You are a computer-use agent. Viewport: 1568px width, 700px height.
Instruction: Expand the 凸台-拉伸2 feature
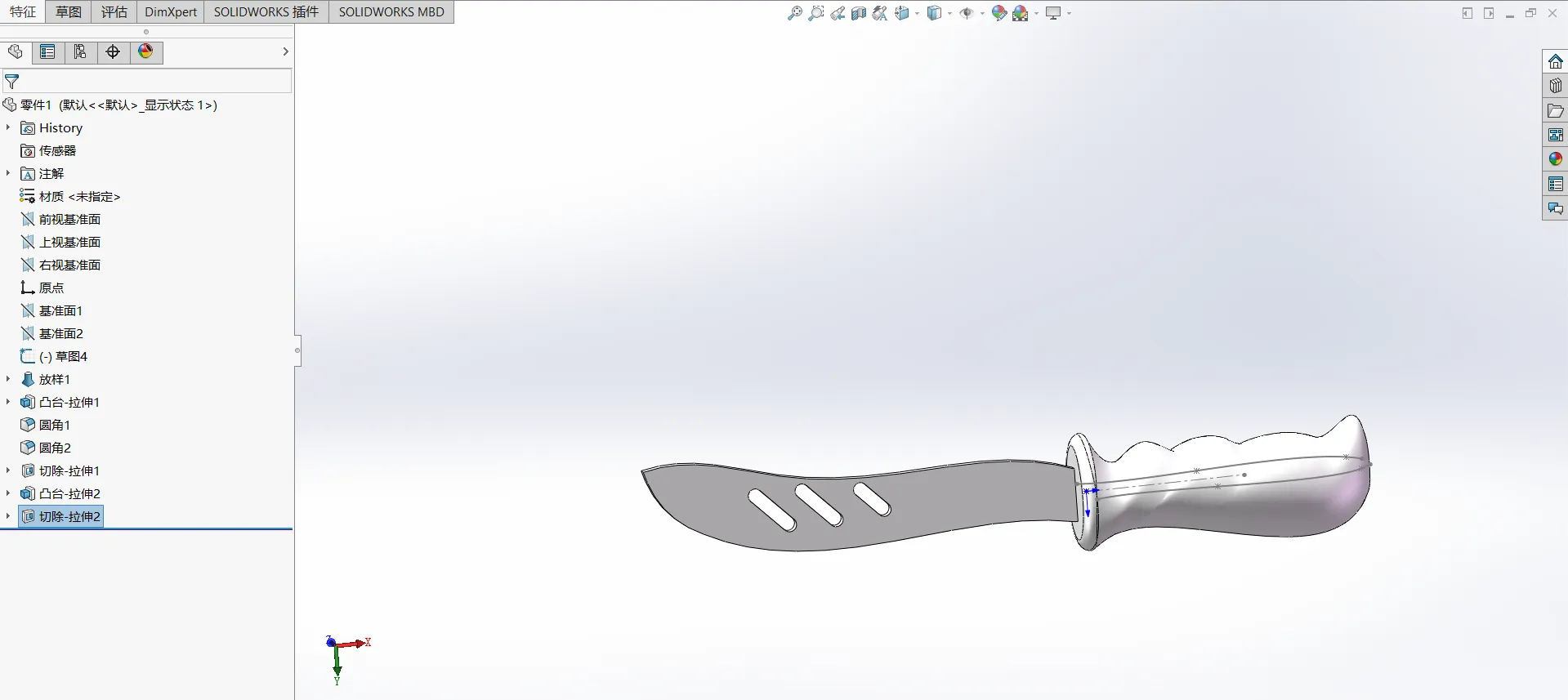(x=8, y=493)
